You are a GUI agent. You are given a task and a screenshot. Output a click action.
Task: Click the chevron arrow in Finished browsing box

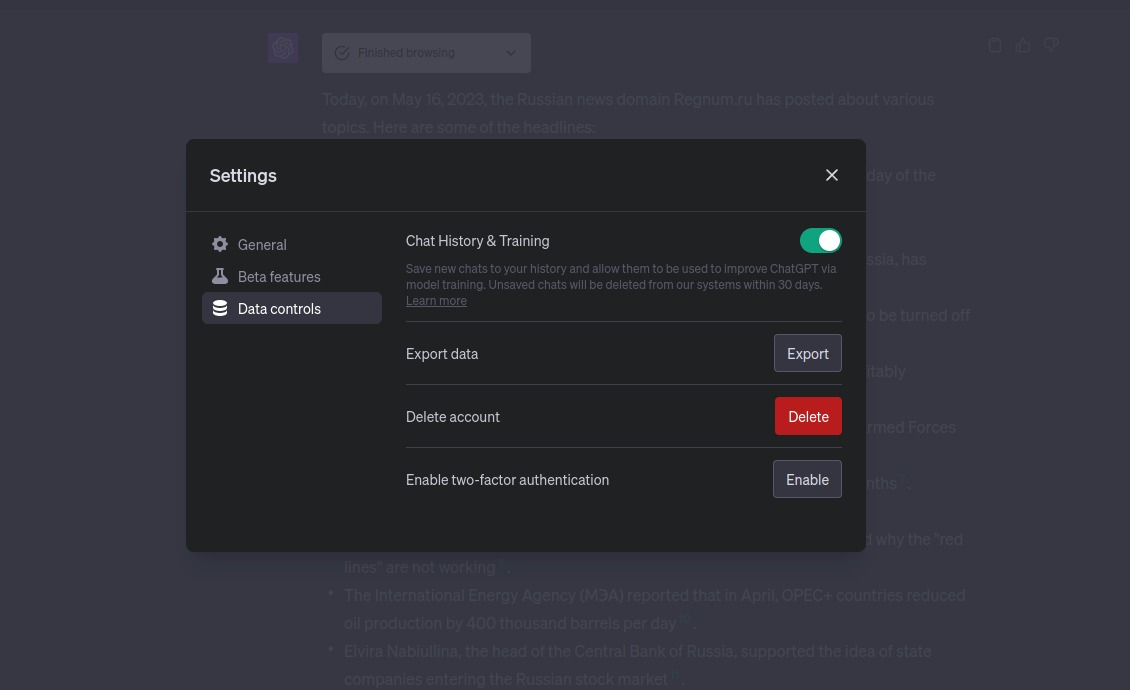click(x=511, y=53)
